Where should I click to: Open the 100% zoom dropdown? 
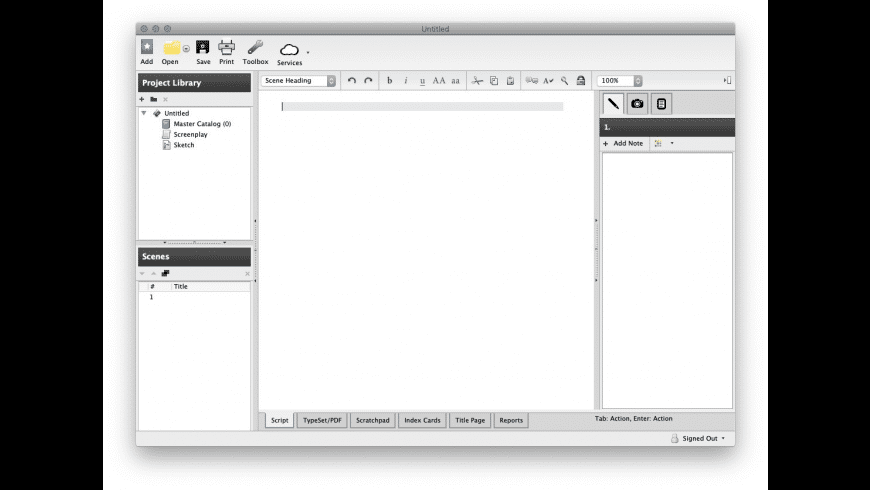coord(620,81)
